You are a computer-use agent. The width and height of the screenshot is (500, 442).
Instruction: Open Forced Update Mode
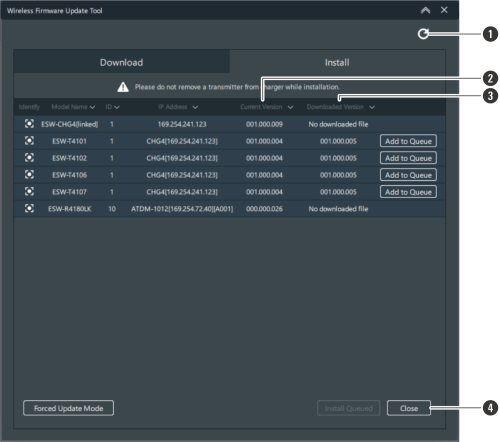pos(68,408)
